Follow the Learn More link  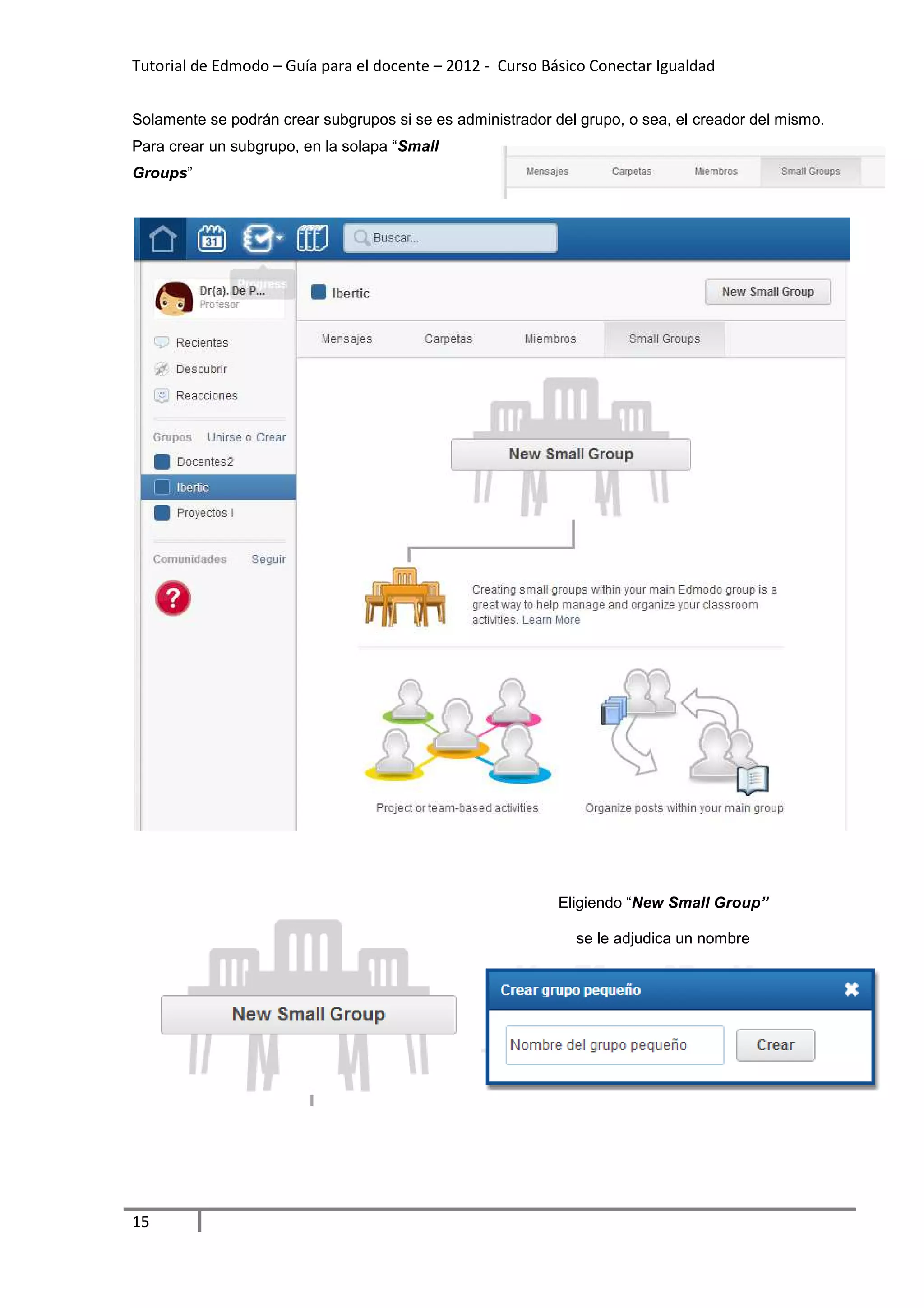550,620
